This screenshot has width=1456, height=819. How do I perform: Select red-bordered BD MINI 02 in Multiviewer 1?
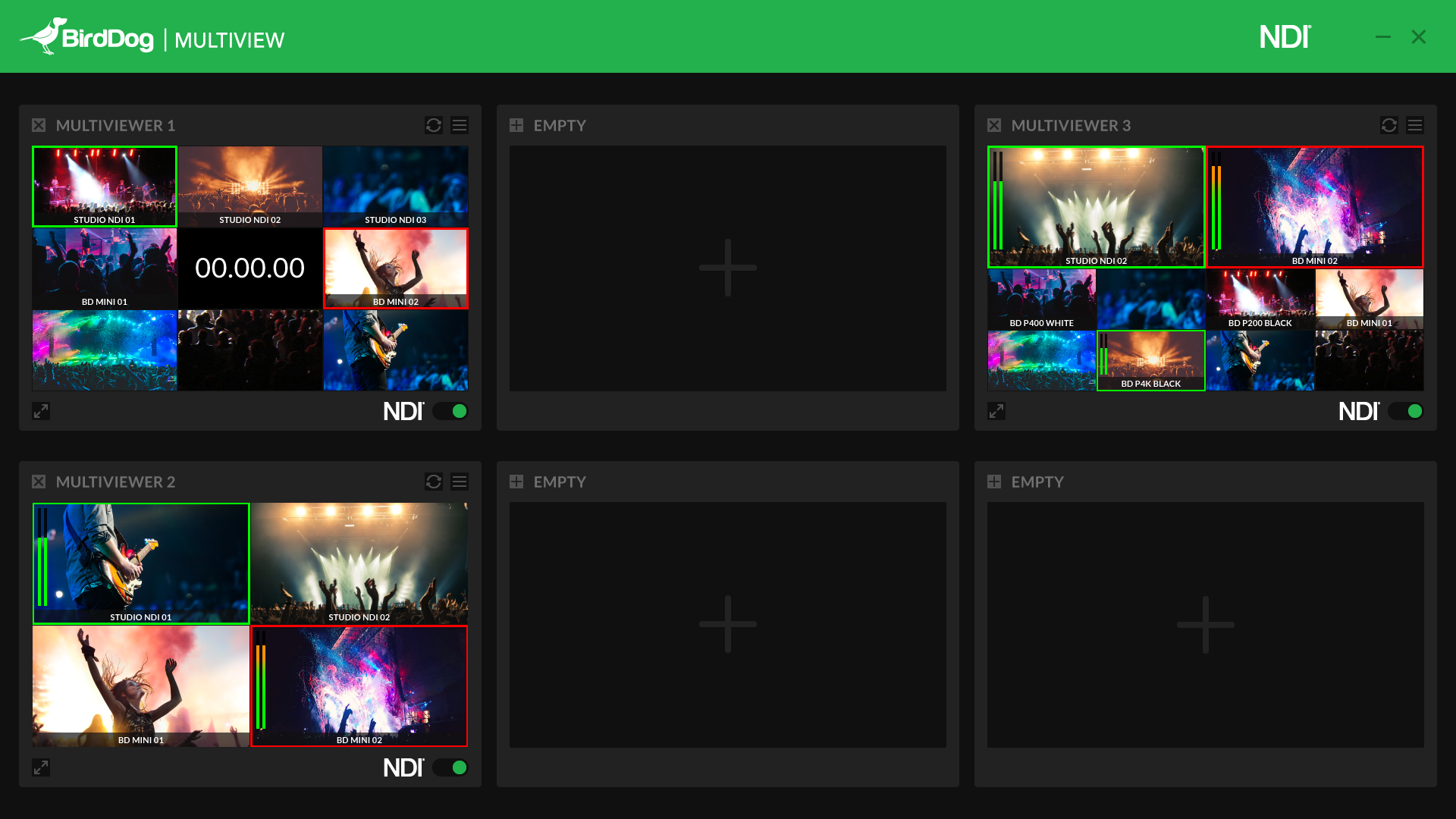(x=396, y=268)
